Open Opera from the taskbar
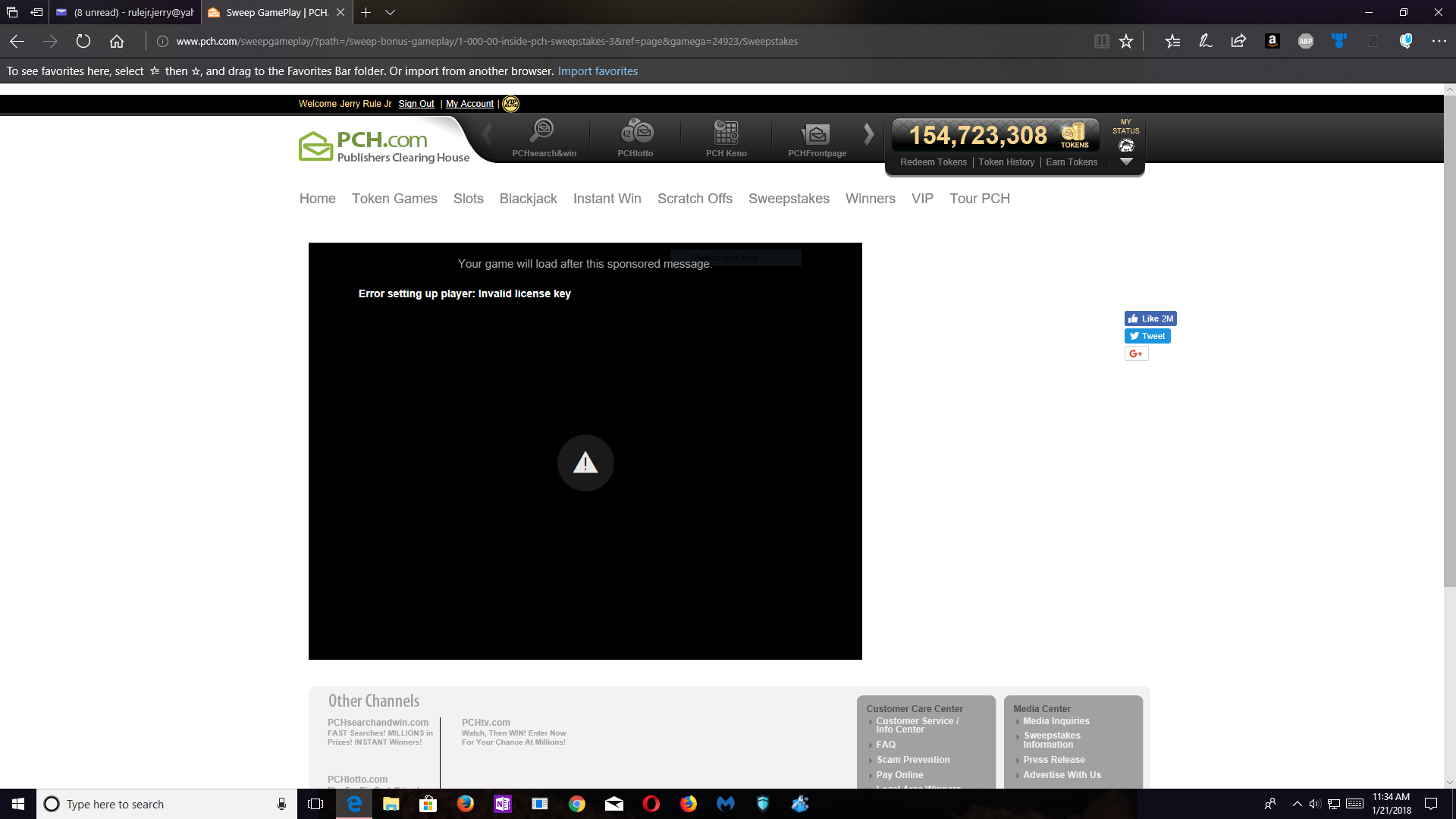This screenshot has height=819, width=1456. 651,804
